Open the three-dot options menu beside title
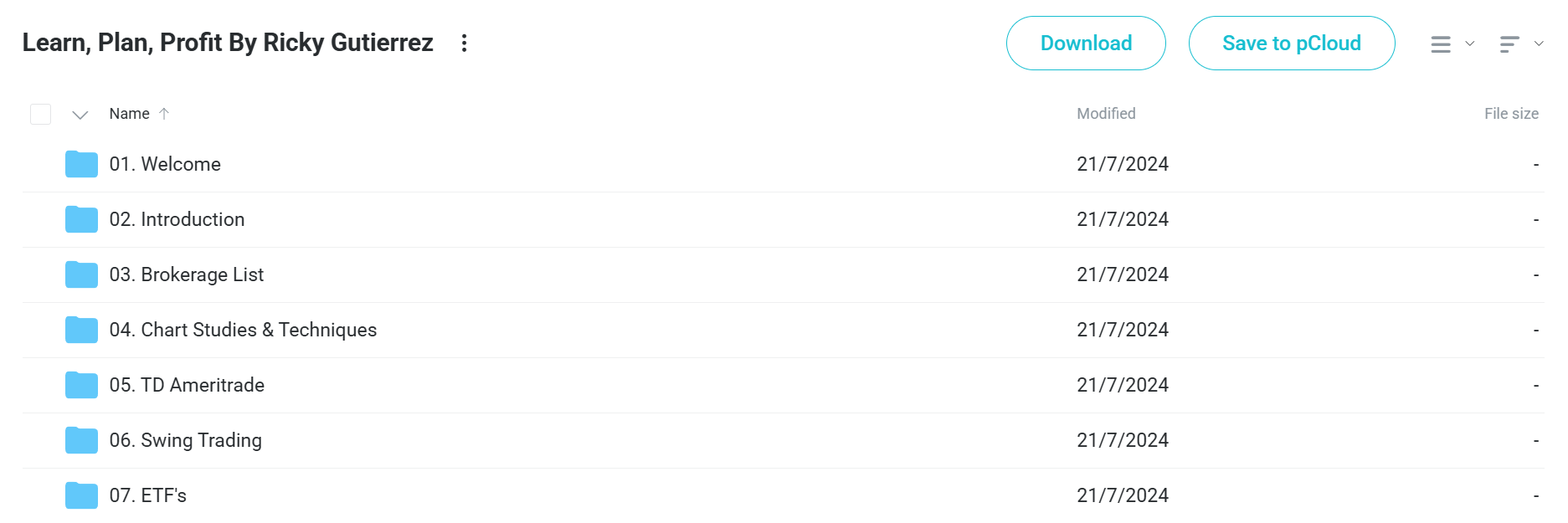The image size is (1568, 523). (x=464, y=43)
